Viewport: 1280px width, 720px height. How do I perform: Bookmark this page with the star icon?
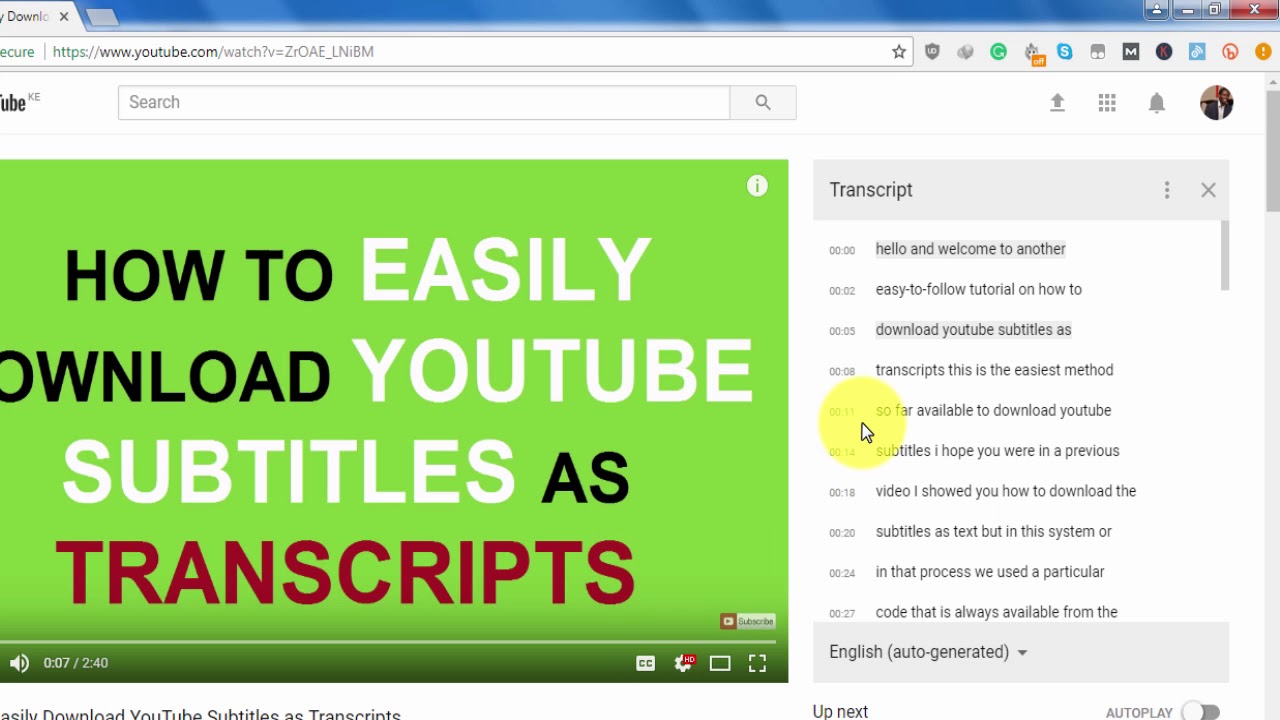pyautogui.click(x=899, y=52)
